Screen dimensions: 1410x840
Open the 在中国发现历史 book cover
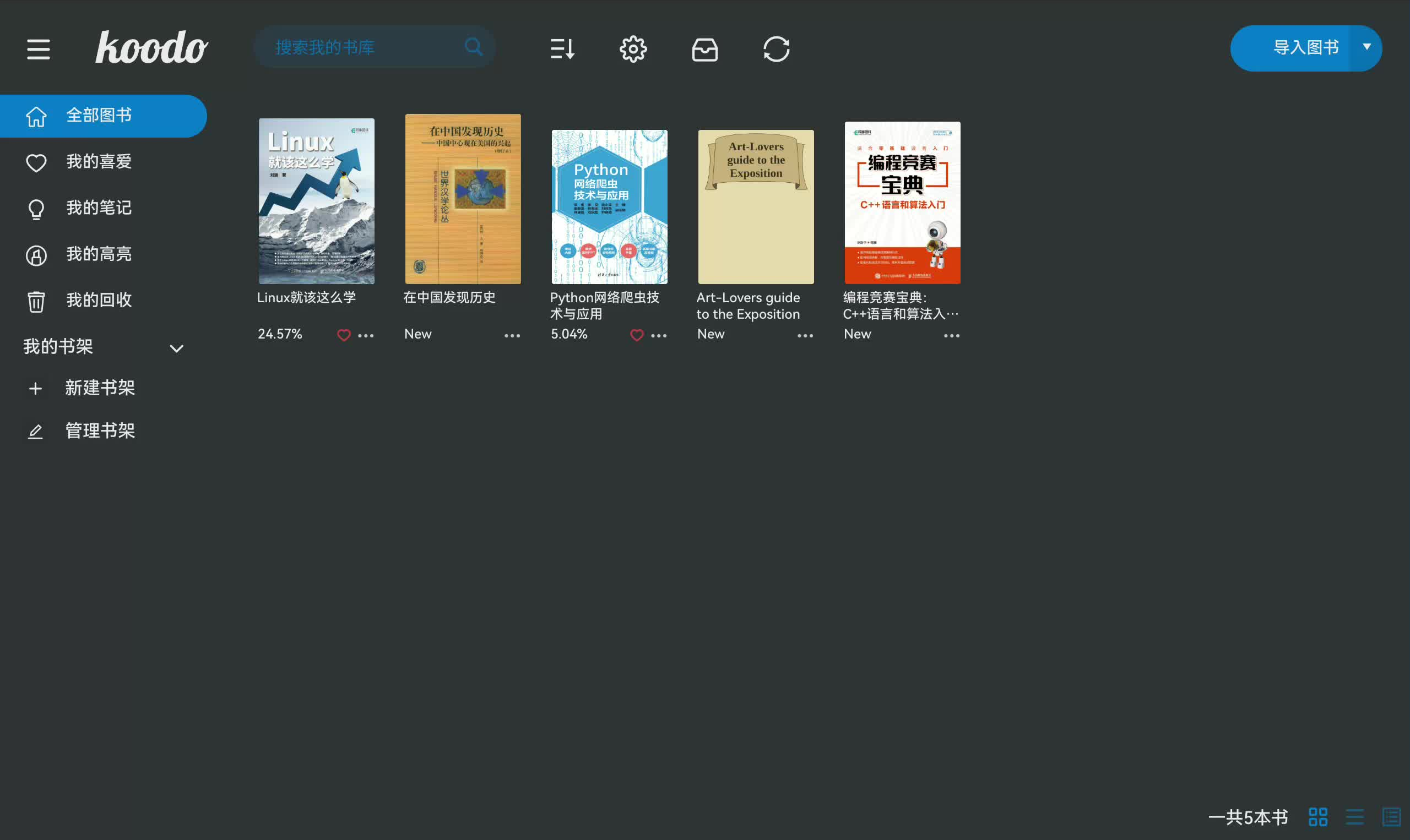[463, 199]
